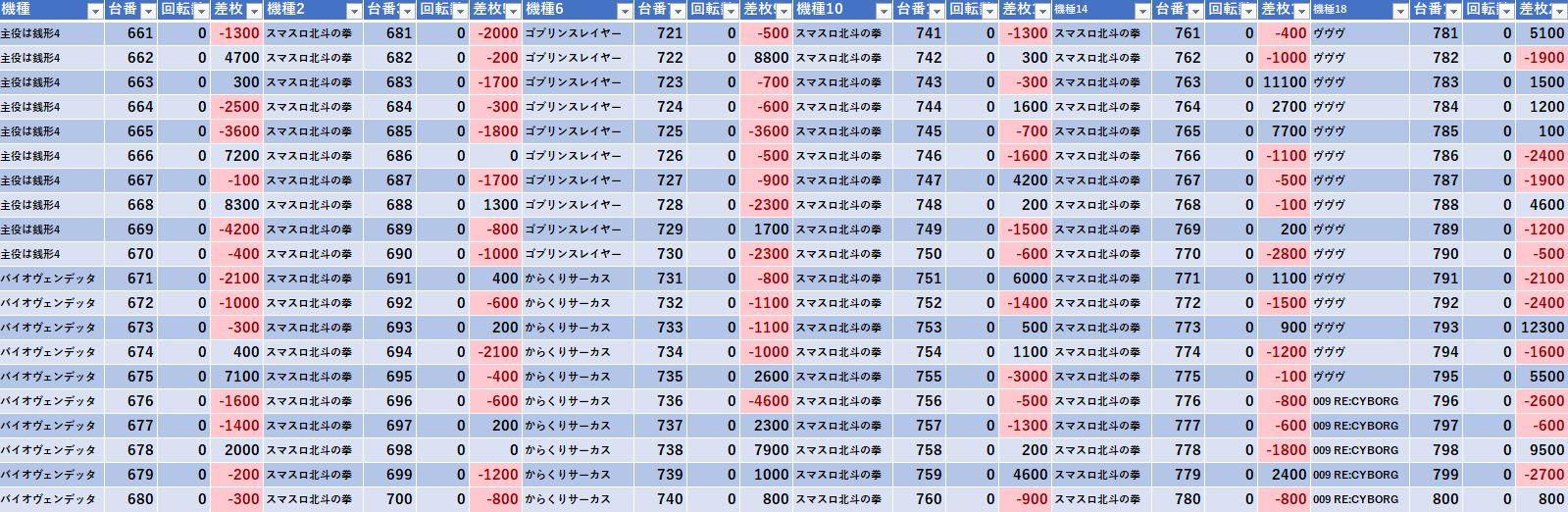This screenshot has width=1568, height=512.
Task: Select スマスロ北斗の拳 cell in row 741
Action: tap(843, 33)
